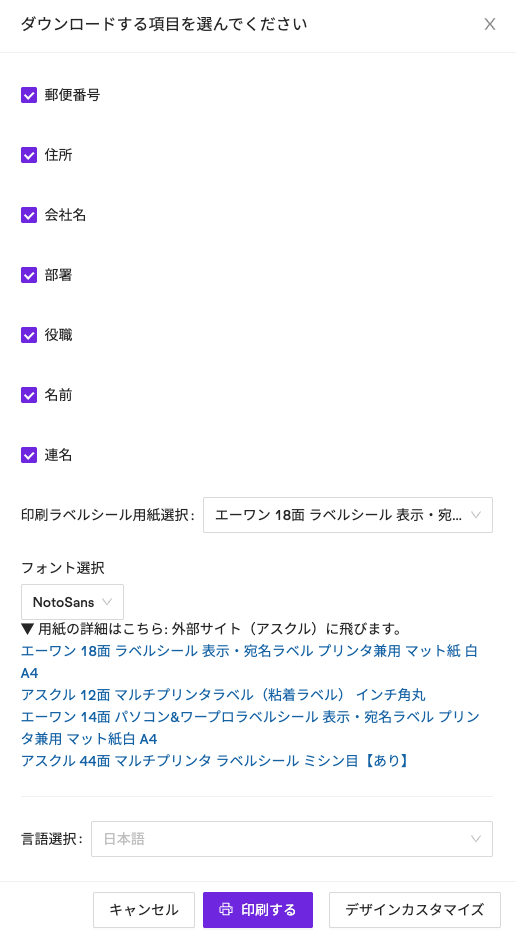Close the download items dialog with X
The image size is (516, 932).
click(x=489, y=24)
